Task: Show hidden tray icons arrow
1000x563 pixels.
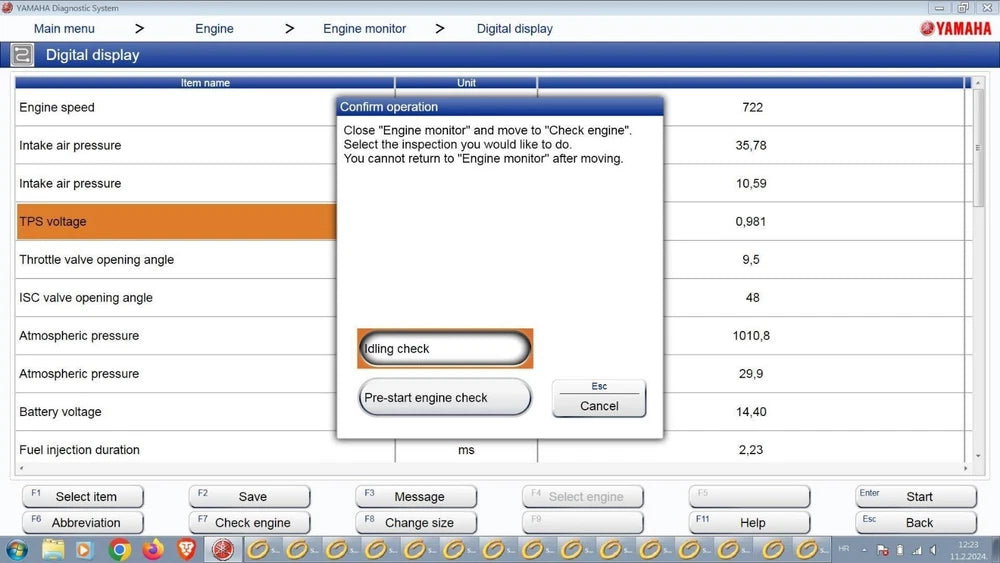Action: pyautogui.click(x=864, y=550)
